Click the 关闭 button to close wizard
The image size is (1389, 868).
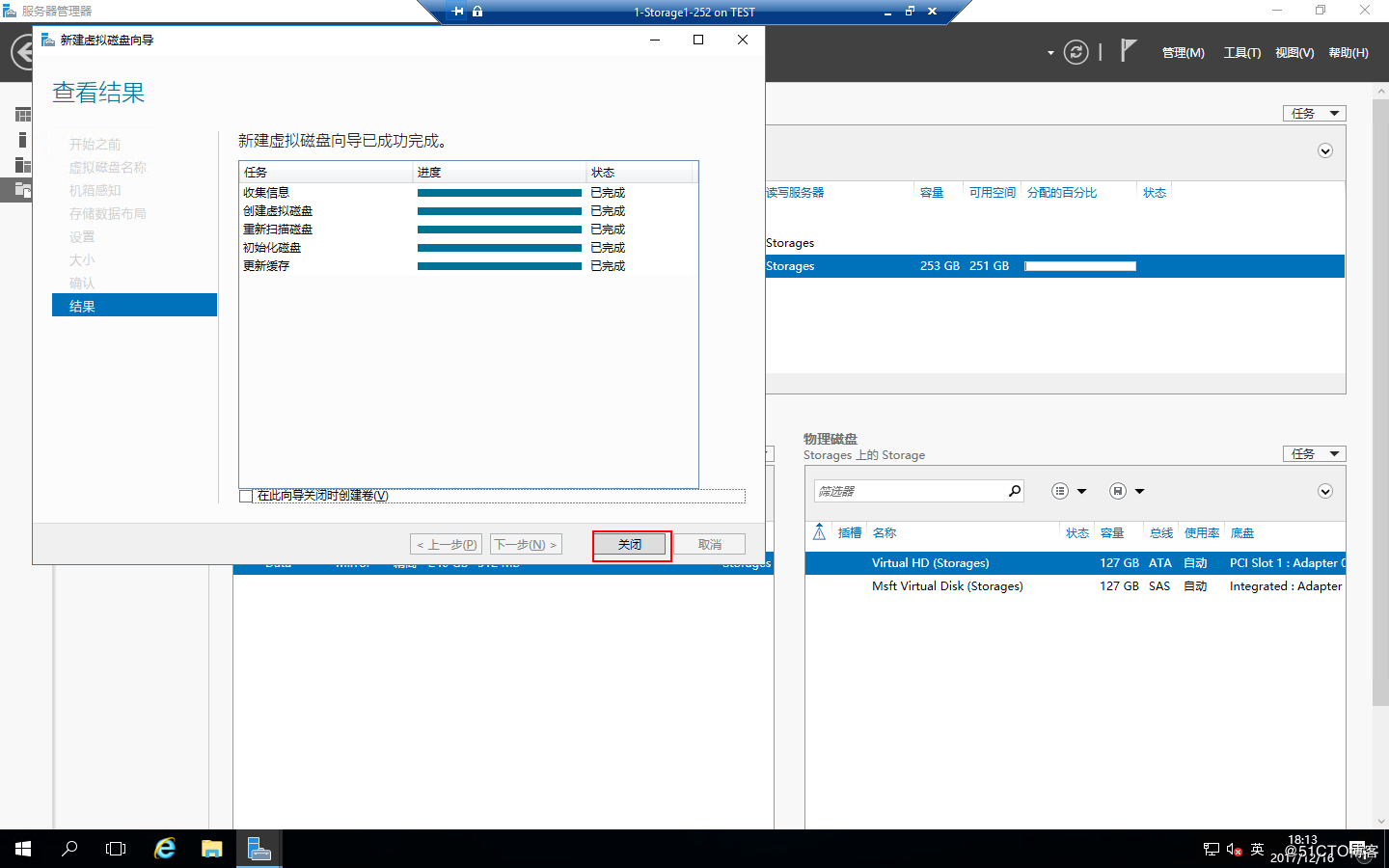click(x=630, y=544)
